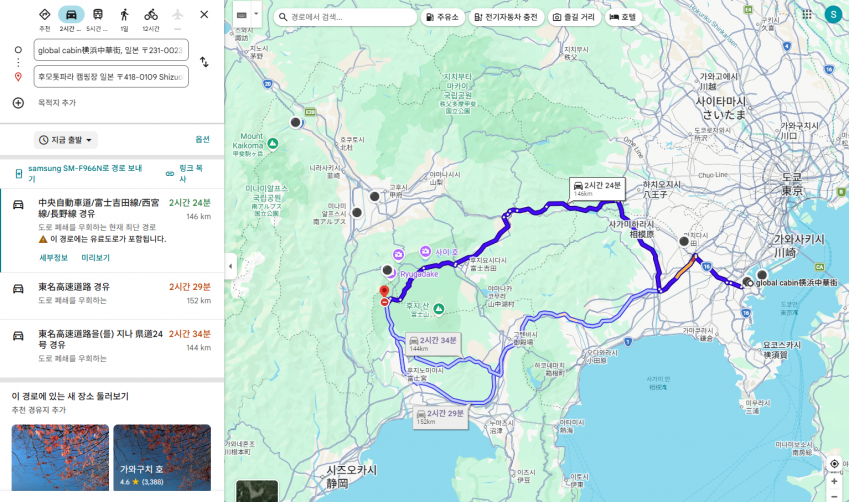Open route 옵션 link

click(x=203, y=140)
